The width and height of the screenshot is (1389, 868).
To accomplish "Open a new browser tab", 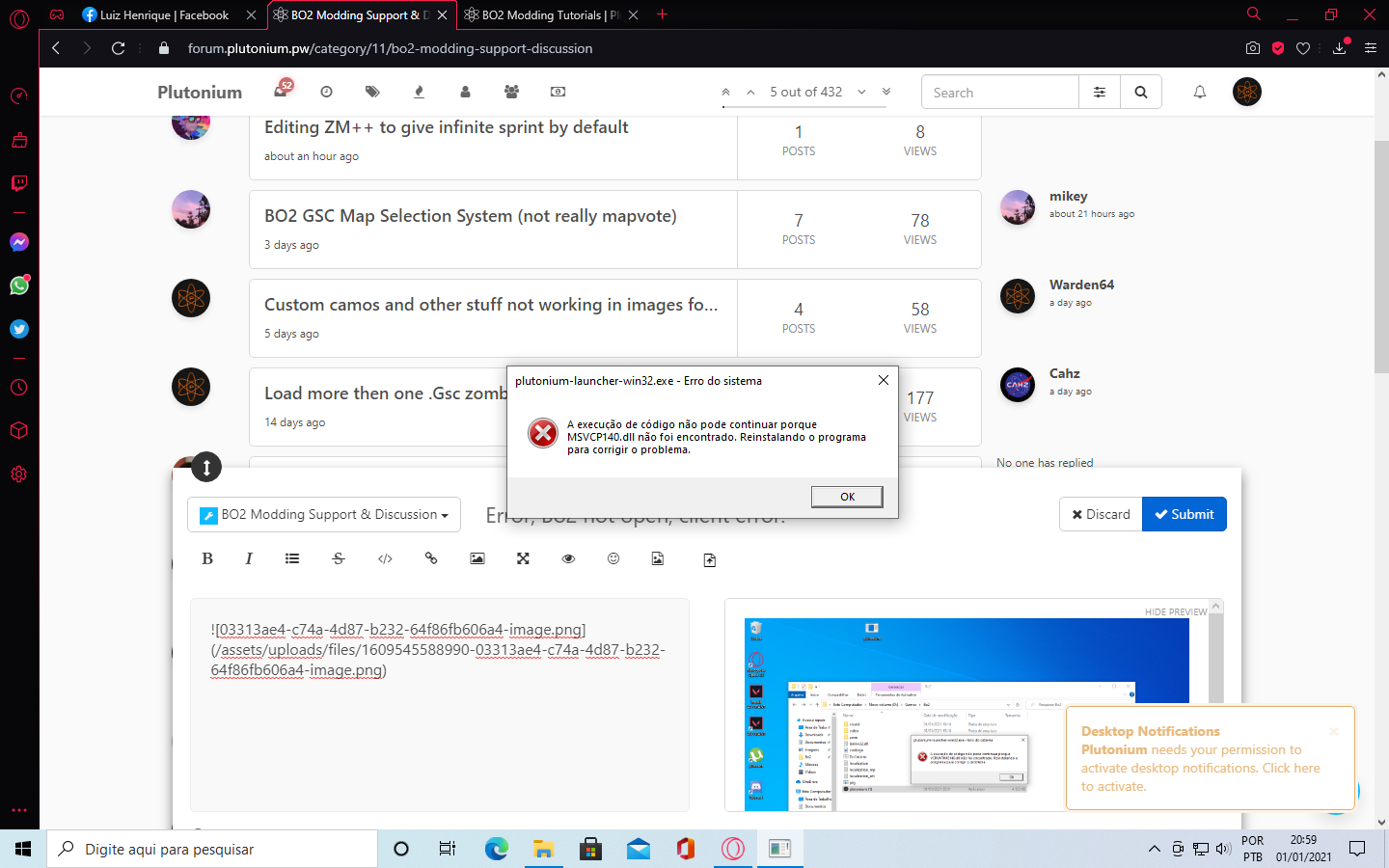I will tap(662, 14).
